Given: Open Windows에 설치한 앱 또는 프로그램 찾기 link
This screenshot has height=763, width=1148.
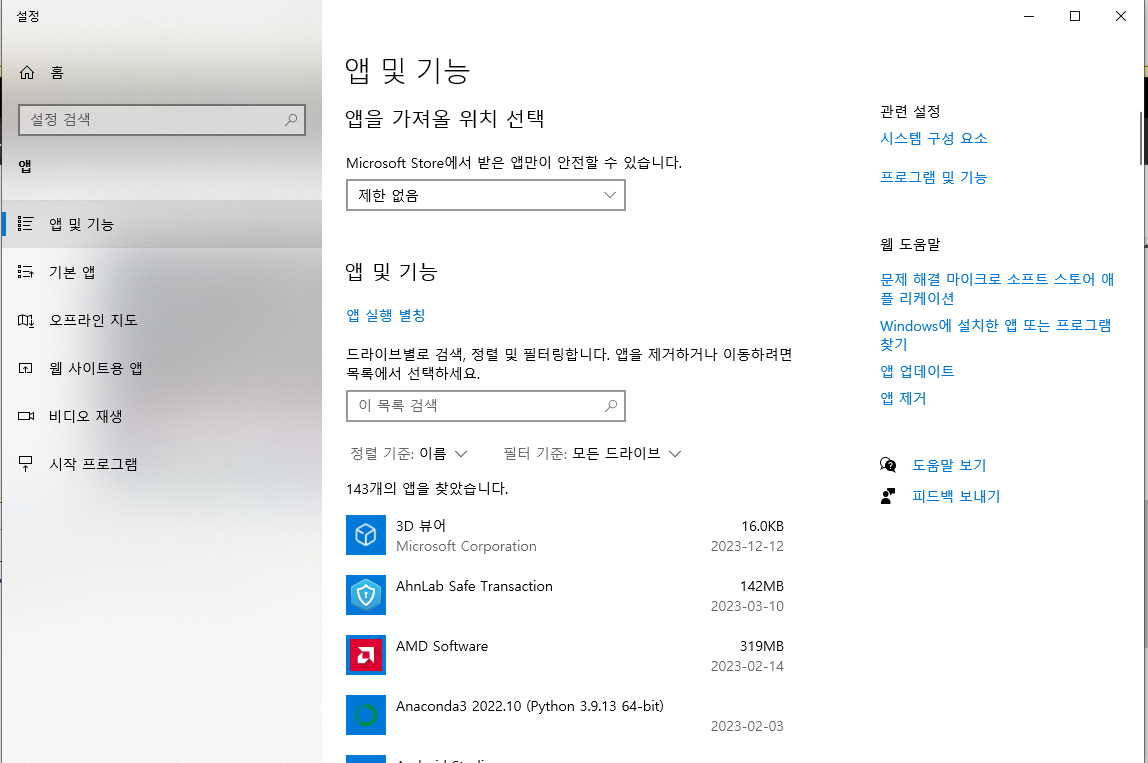Looking at the screenshot, I should [x=996, y=335].
